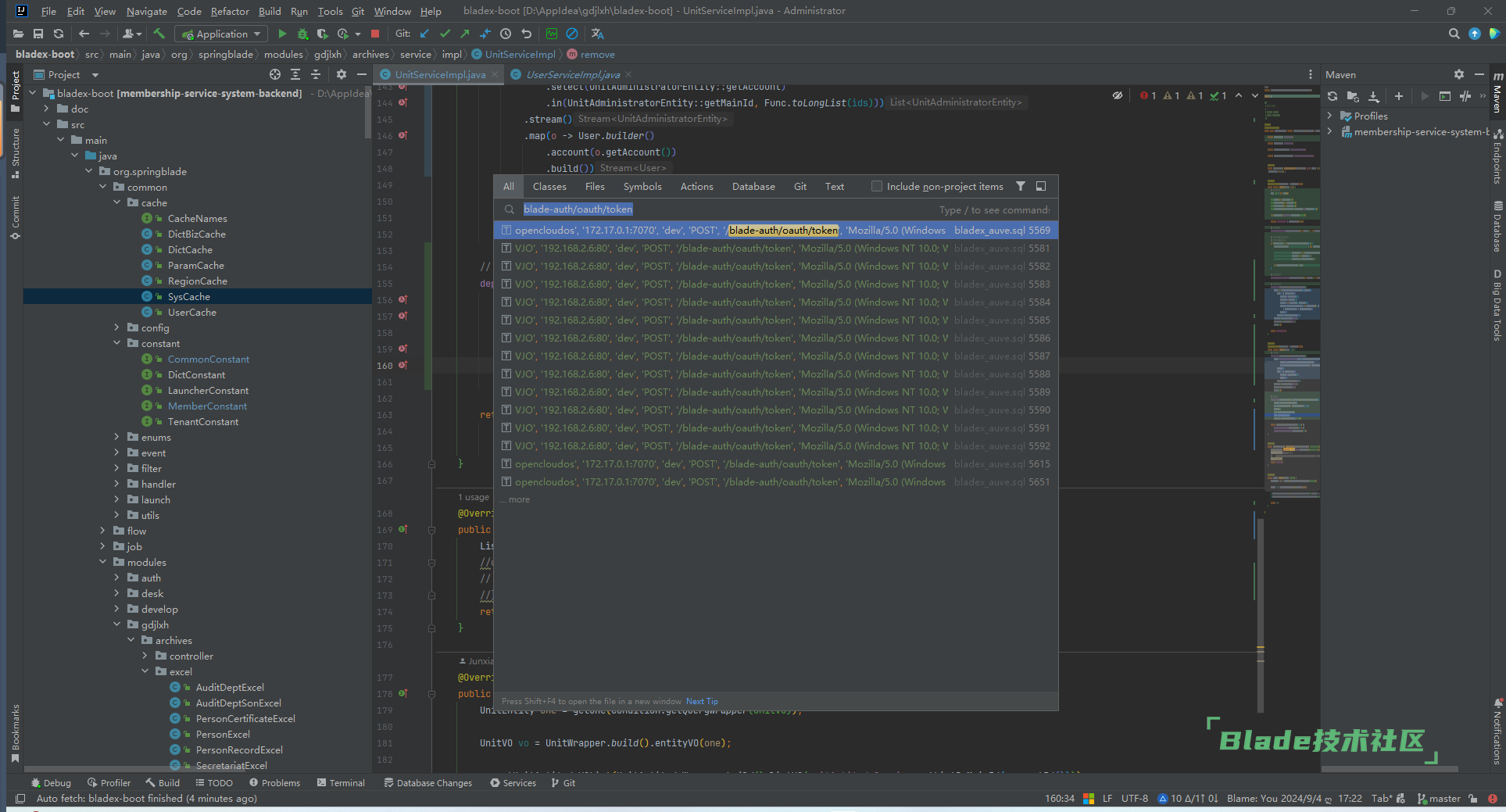Update project from Git with the blue arrow
The width and height of the screenshot is (1506, 812).
click(x=424, y=34)
